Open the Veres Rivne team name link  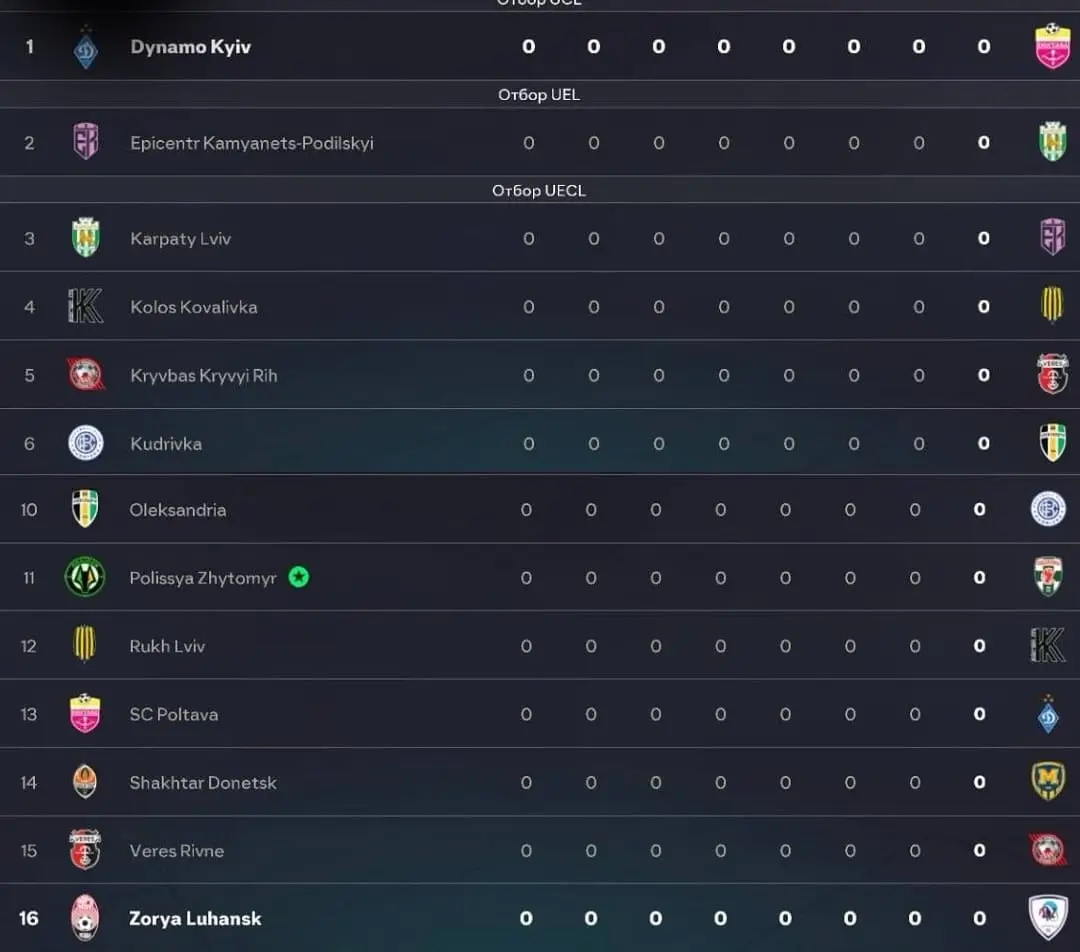point(176,851)
